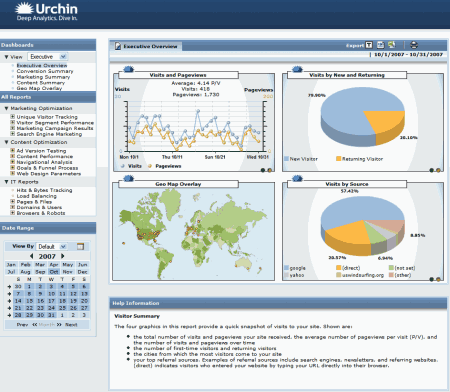The image size is (450, 392).
Task: Expand Navigational Analysis node
Action: tap(12, 162)
